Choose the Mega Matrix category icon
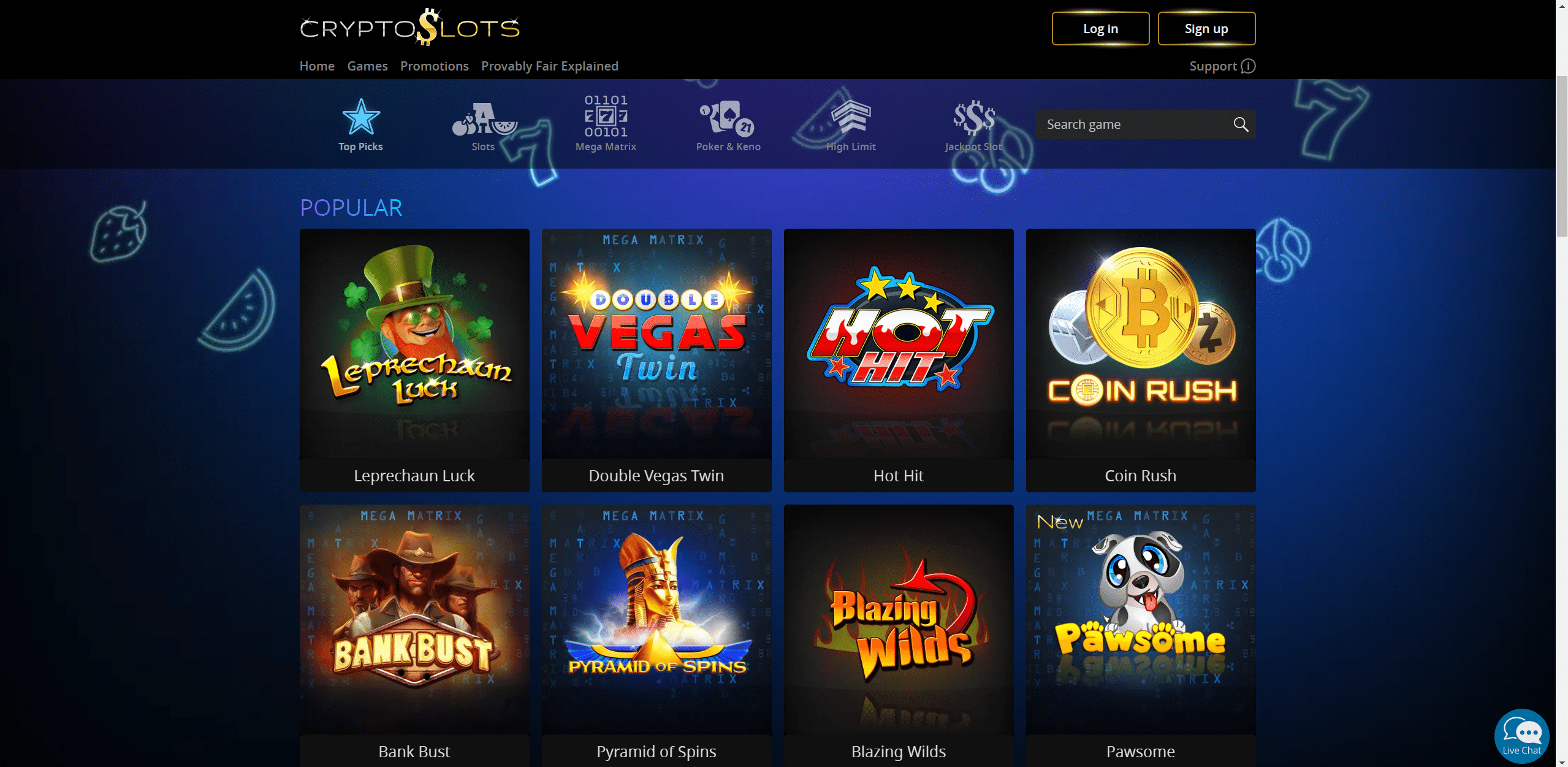This screenshot has height=767, width=1568. pyautogui.click(x=606, y=116)
